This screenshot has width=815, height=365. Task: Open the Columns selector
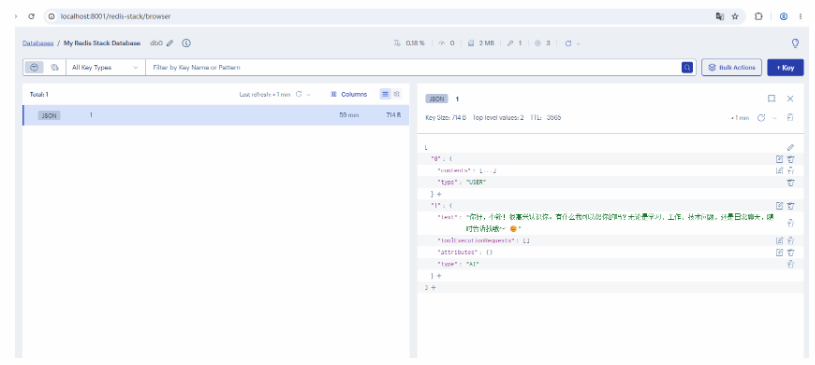pos(349,95)
